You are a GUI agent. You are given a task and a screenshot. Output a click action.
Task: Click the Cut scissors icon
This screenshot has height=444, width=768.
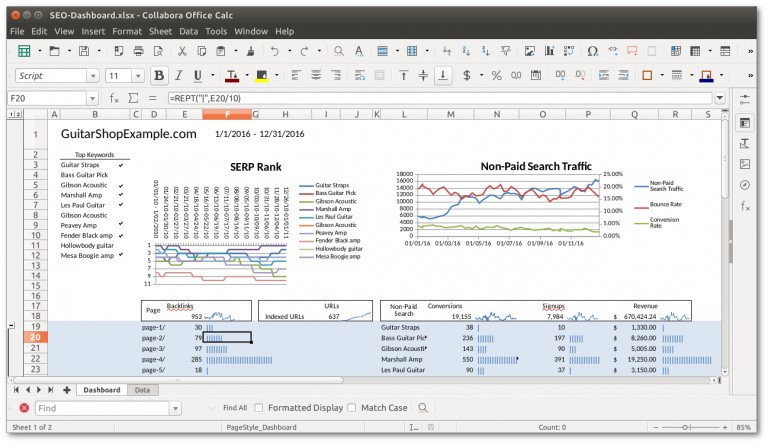click(182, 51)
